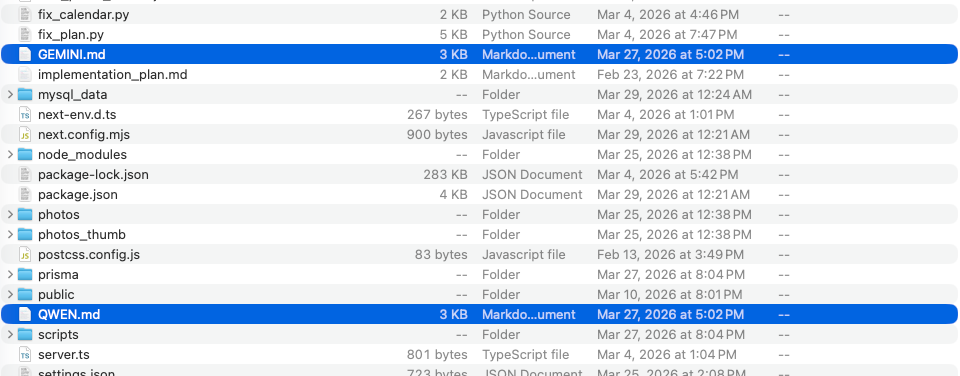Expand the mysql_data folder
This screenshot has height=376, width=960.
[10, 95]
